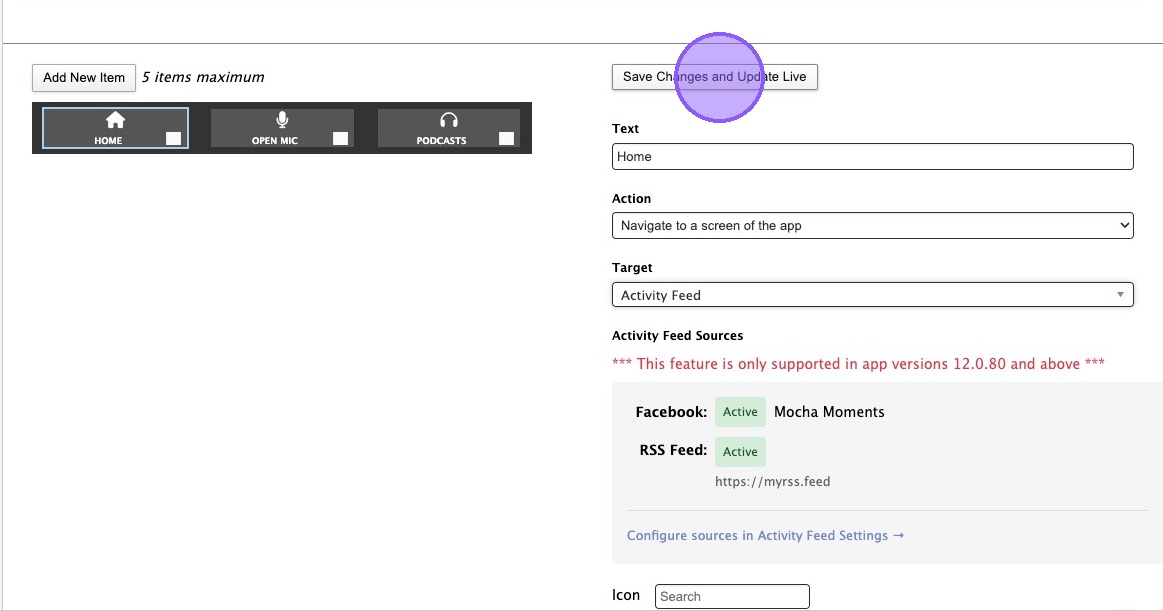Open Configure sources in Activity Feed Settings link
The width and height of the screenshot is (1163, 611).
click(x=765, y=536)
